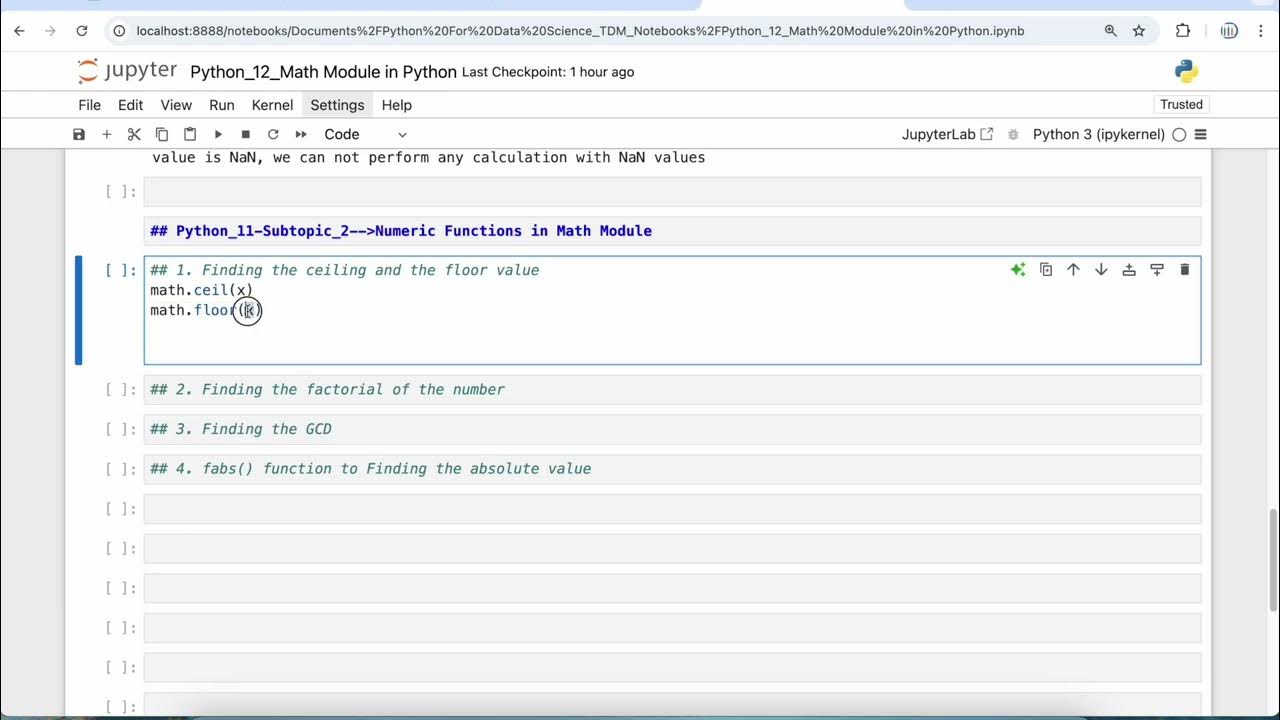Open the Kernel menu
Viewport: 1280px width, 720px height.
(x=272, y=105)
